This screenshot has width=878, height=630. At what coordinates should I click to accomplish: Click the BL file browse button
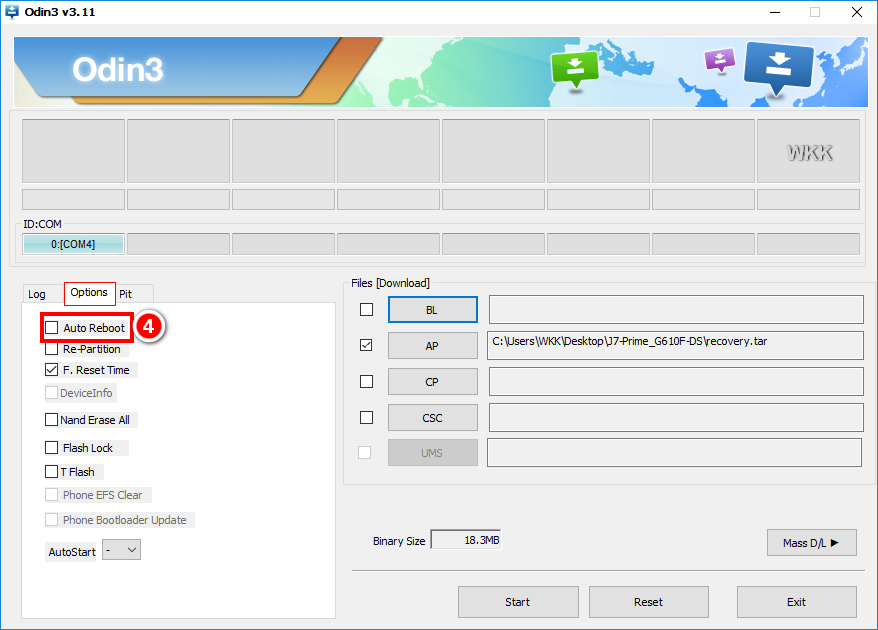tap(432, 310)
